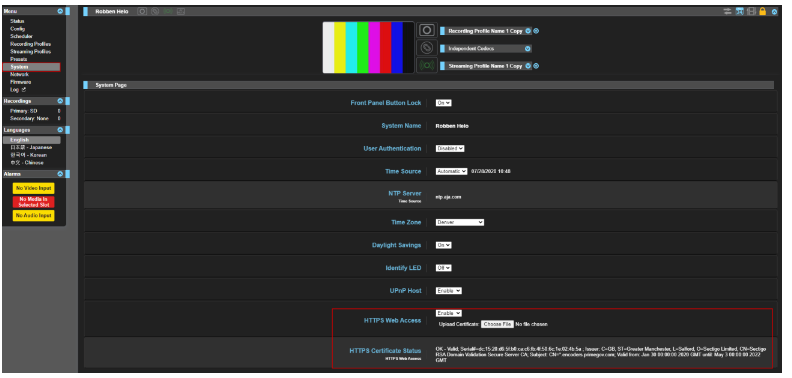Click the small link icon in the Robben Helo header
Screen dimensions: 792x378
coord(155,11)
